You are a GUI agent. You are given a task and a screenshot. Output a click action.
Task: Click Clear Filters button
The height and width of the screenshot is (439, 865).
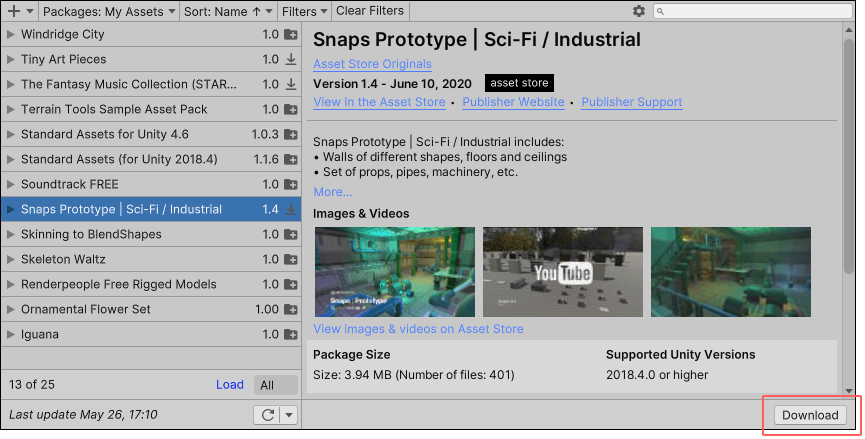click(x=370, y=11)
